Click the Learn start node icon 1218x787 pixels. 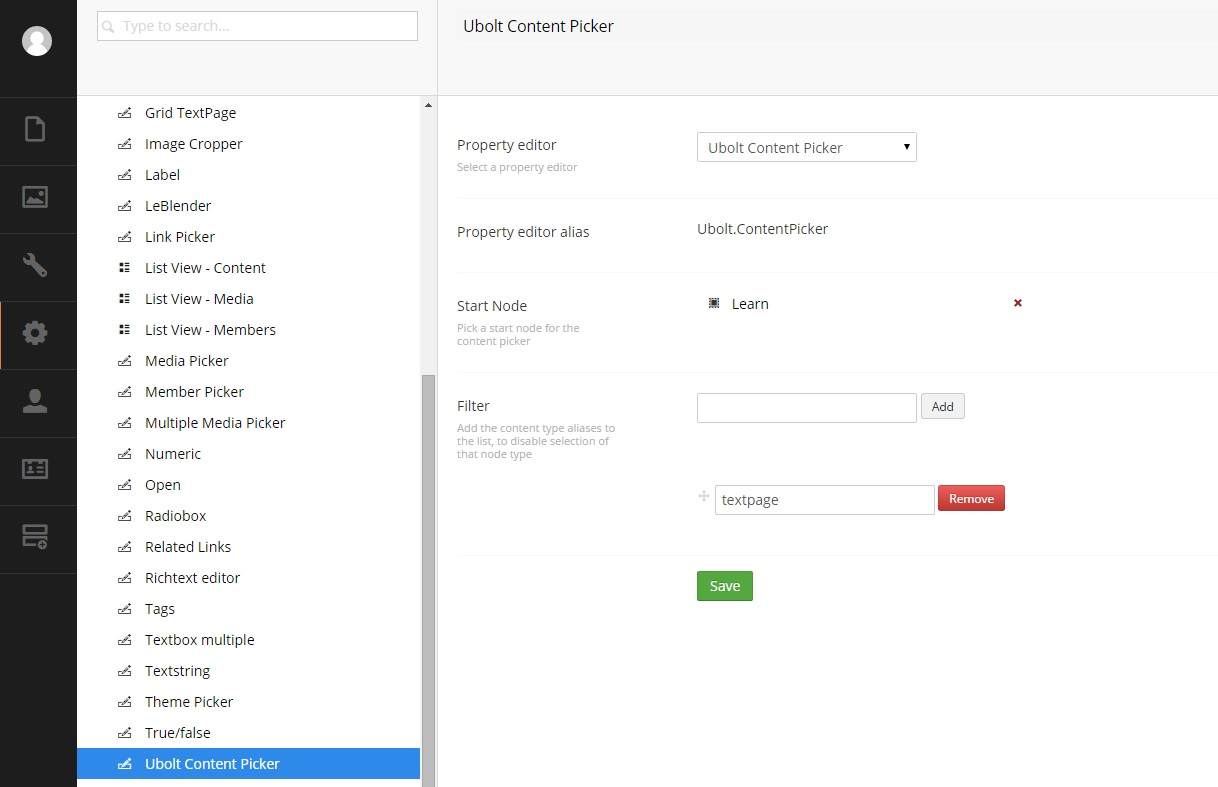[x=714, y=303]
